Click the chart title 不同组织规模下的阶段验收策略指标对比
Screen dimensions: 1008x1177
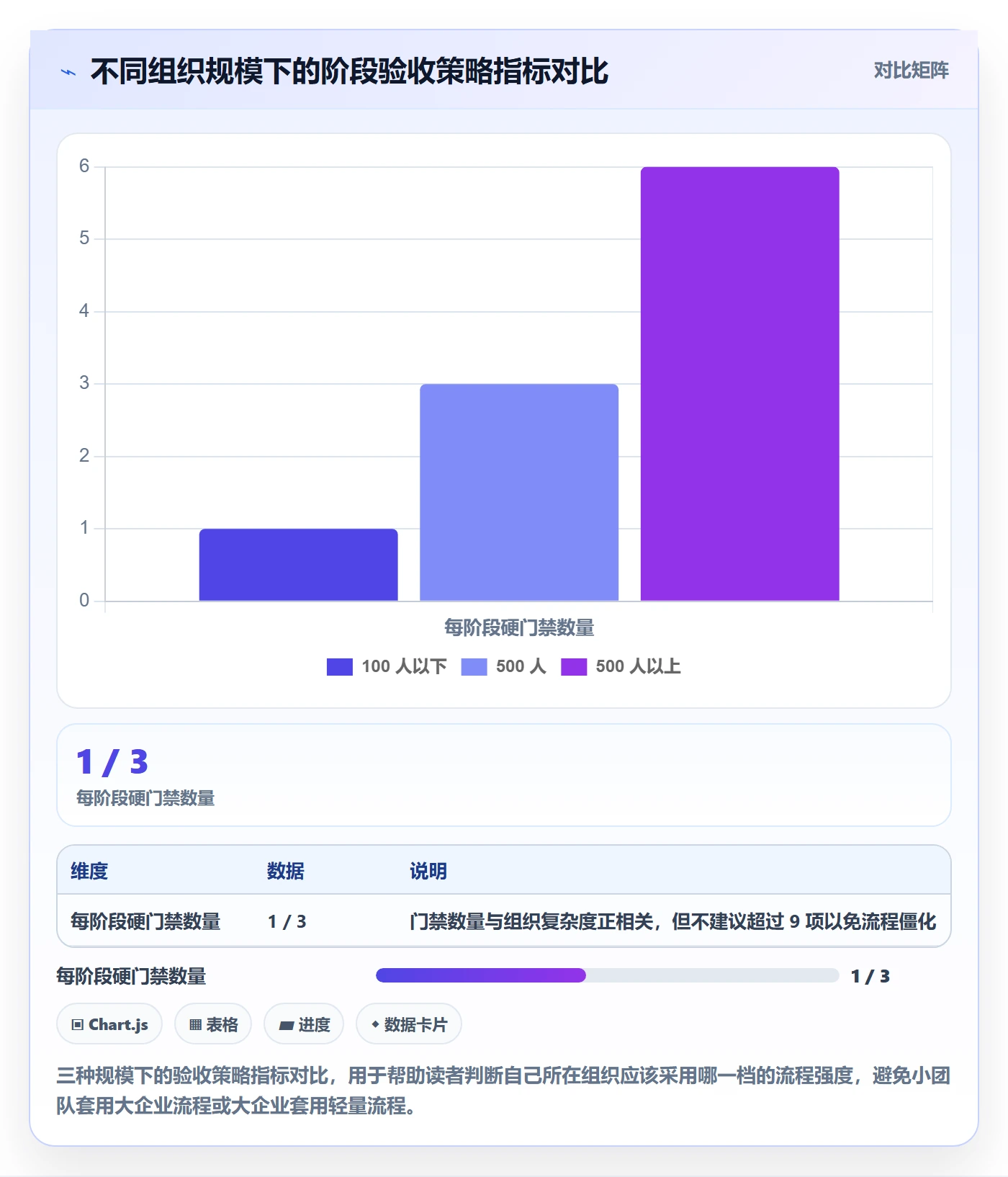coord(350,71)
